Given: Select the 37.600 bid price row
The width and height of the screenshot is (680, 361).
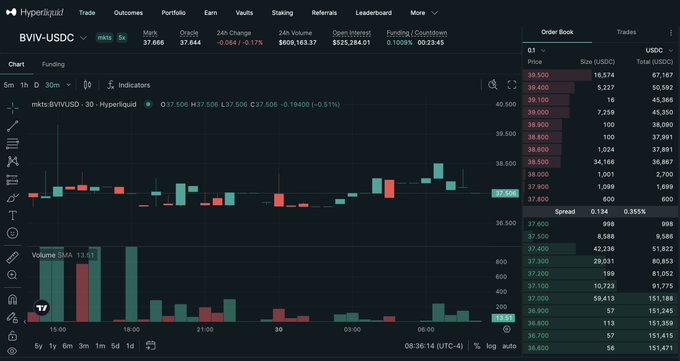Looking at the screenshot, I should (x=601, y=224).
